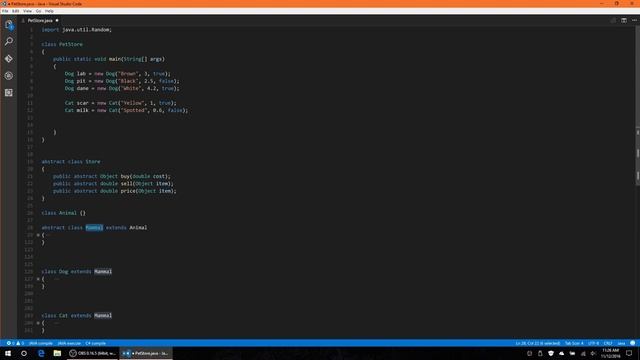
Task: Click the 'Dog lab = new Dog' line
Action: [x=118, y=74]
